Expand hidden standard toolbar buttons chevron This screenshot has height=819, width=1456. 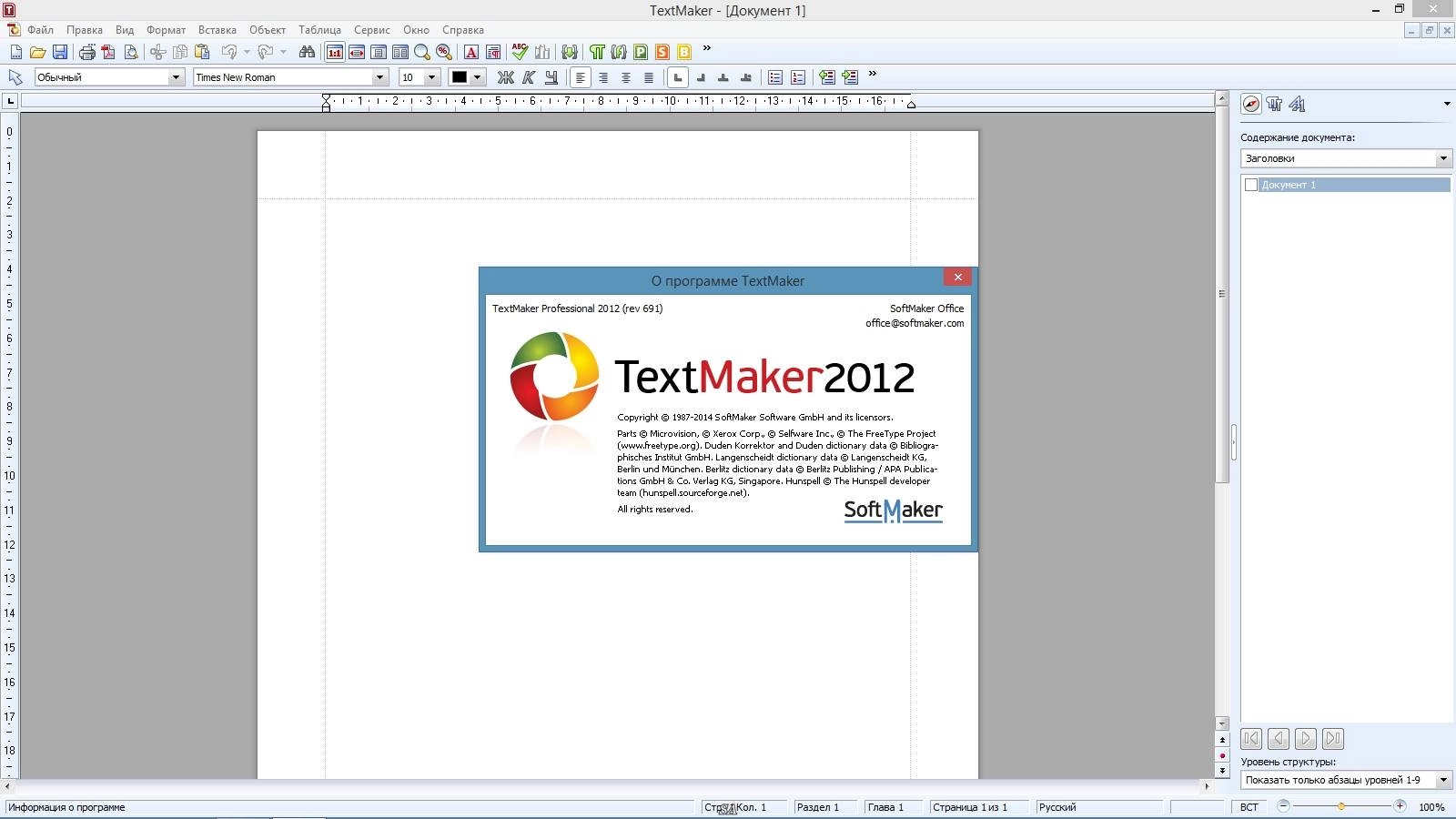pos(707,49)
